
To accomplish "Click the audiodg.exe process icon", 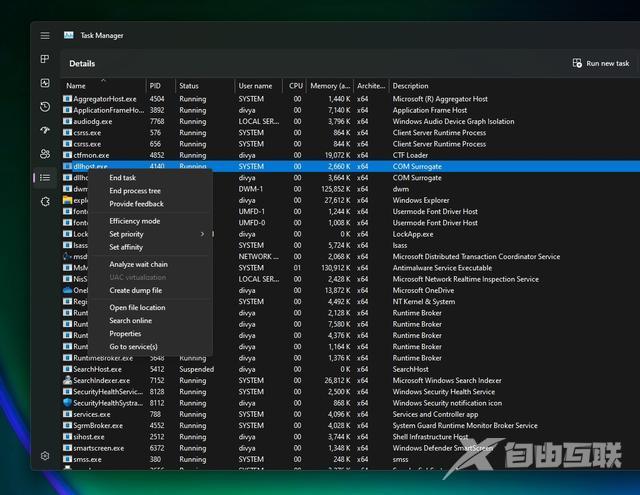I will (67, 121).
